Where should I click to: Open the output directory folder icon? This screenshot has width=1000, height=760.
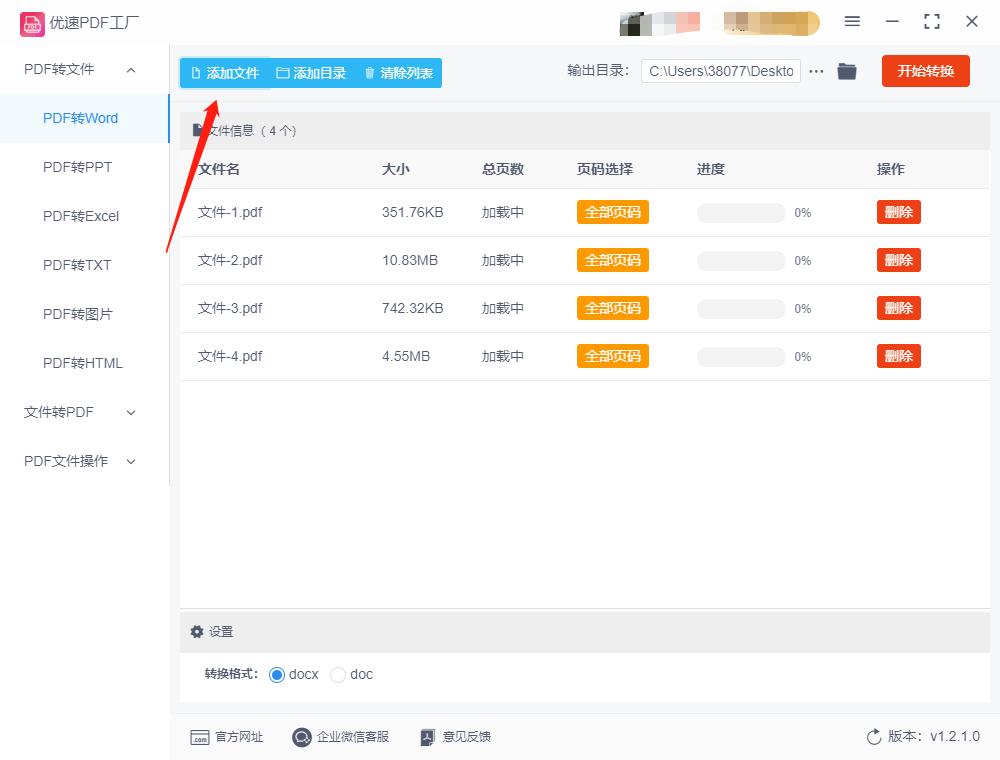pyautogui.click(x=847, y=71)
